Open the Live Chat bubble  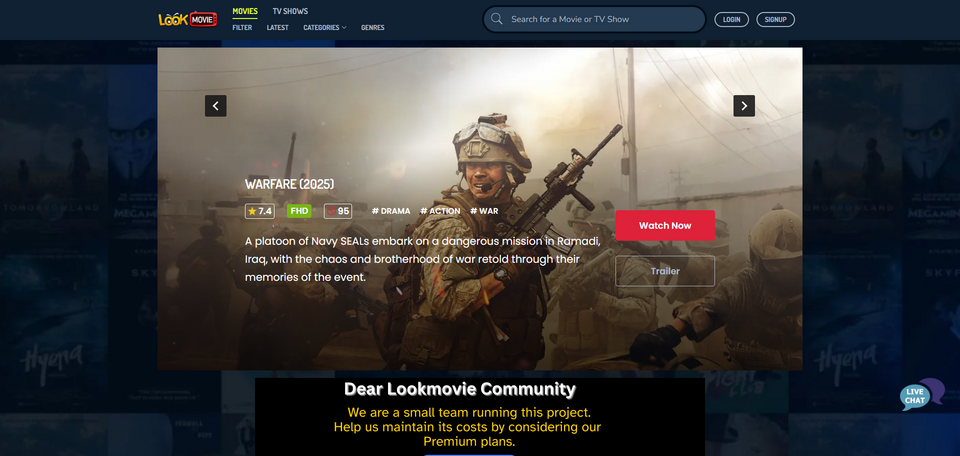[x=922, y=395]
